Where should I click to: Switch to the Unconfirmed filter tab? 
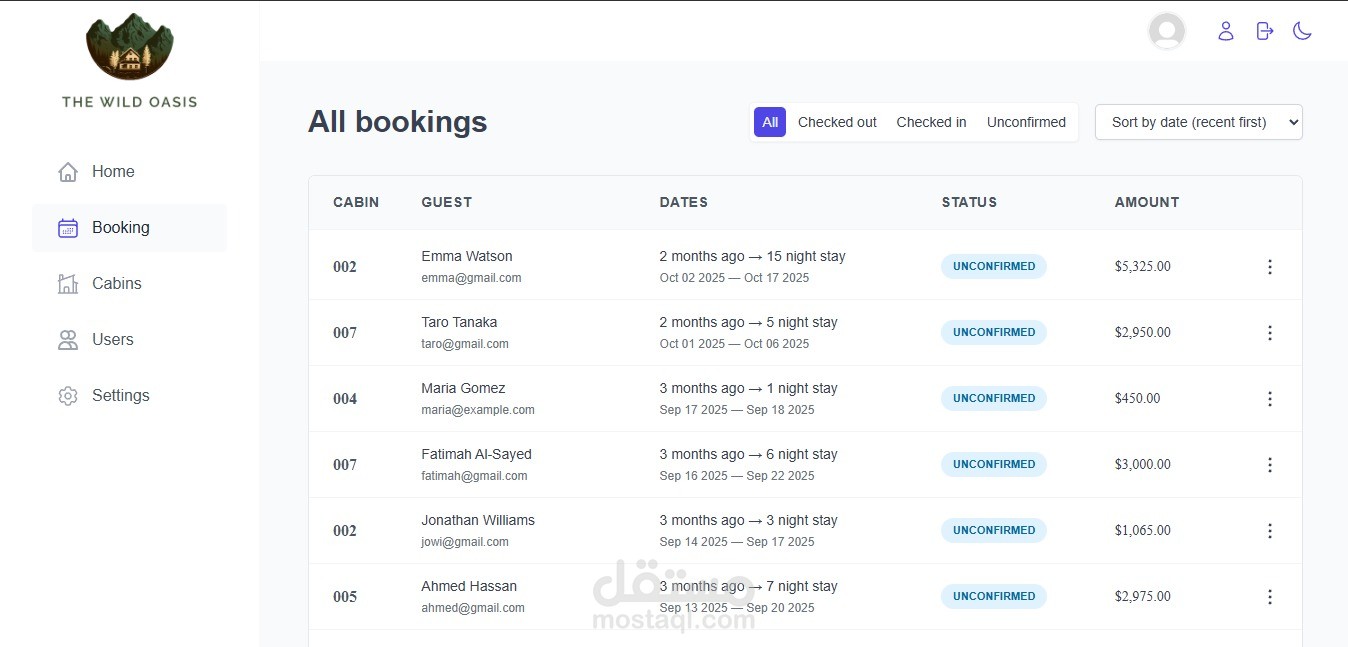pos(1026,122)
